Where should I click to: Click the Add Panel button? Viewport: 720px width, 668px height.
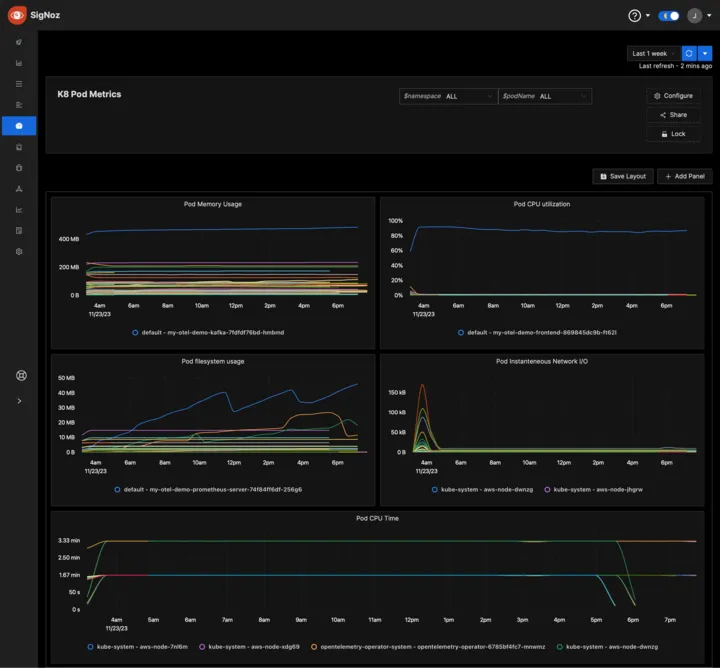pyautogui.click(x=685, y=176)
